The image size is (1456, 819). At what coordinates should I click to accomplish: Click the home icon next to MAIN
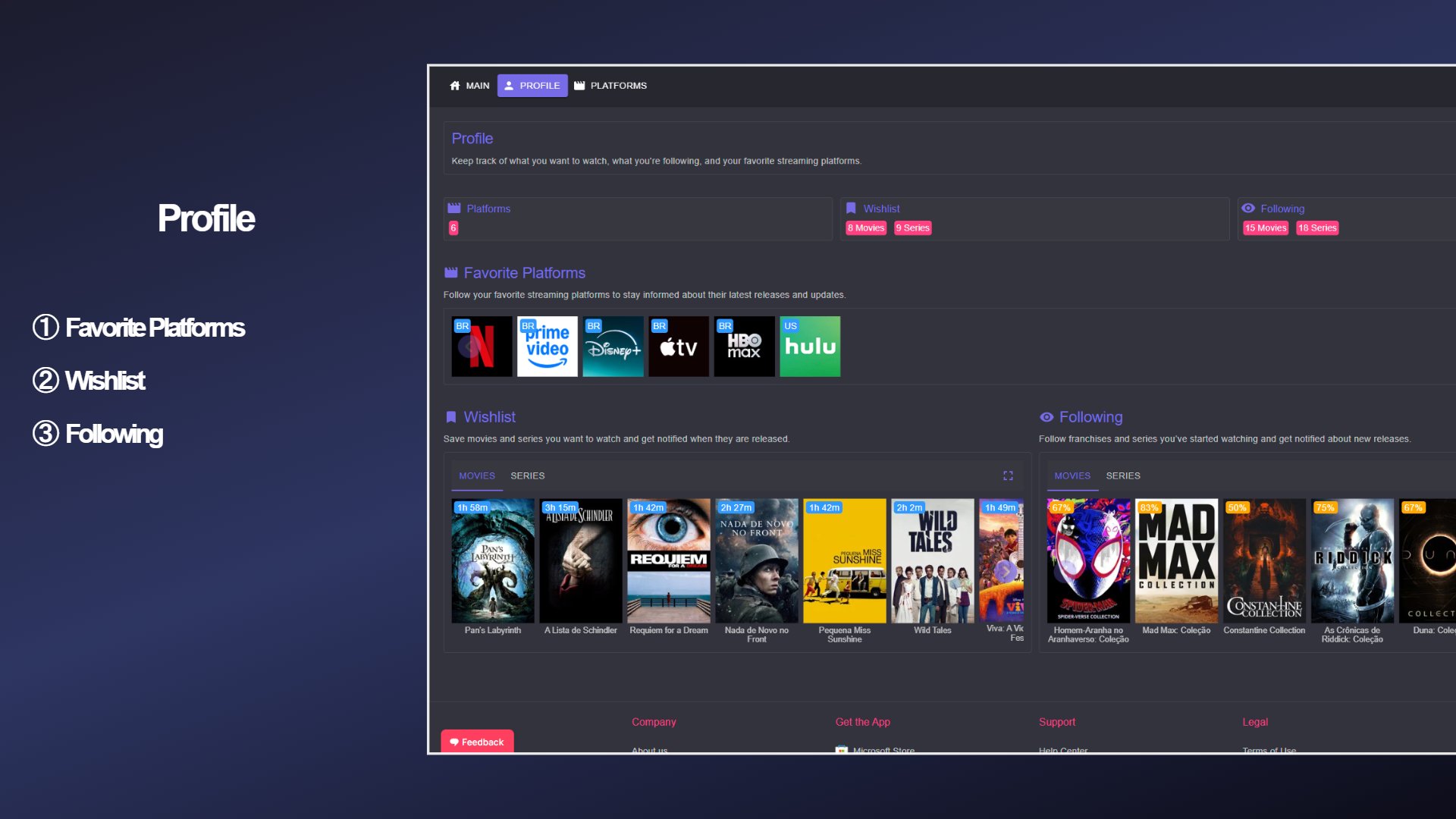pyautogui.click(x=455, y=86)
